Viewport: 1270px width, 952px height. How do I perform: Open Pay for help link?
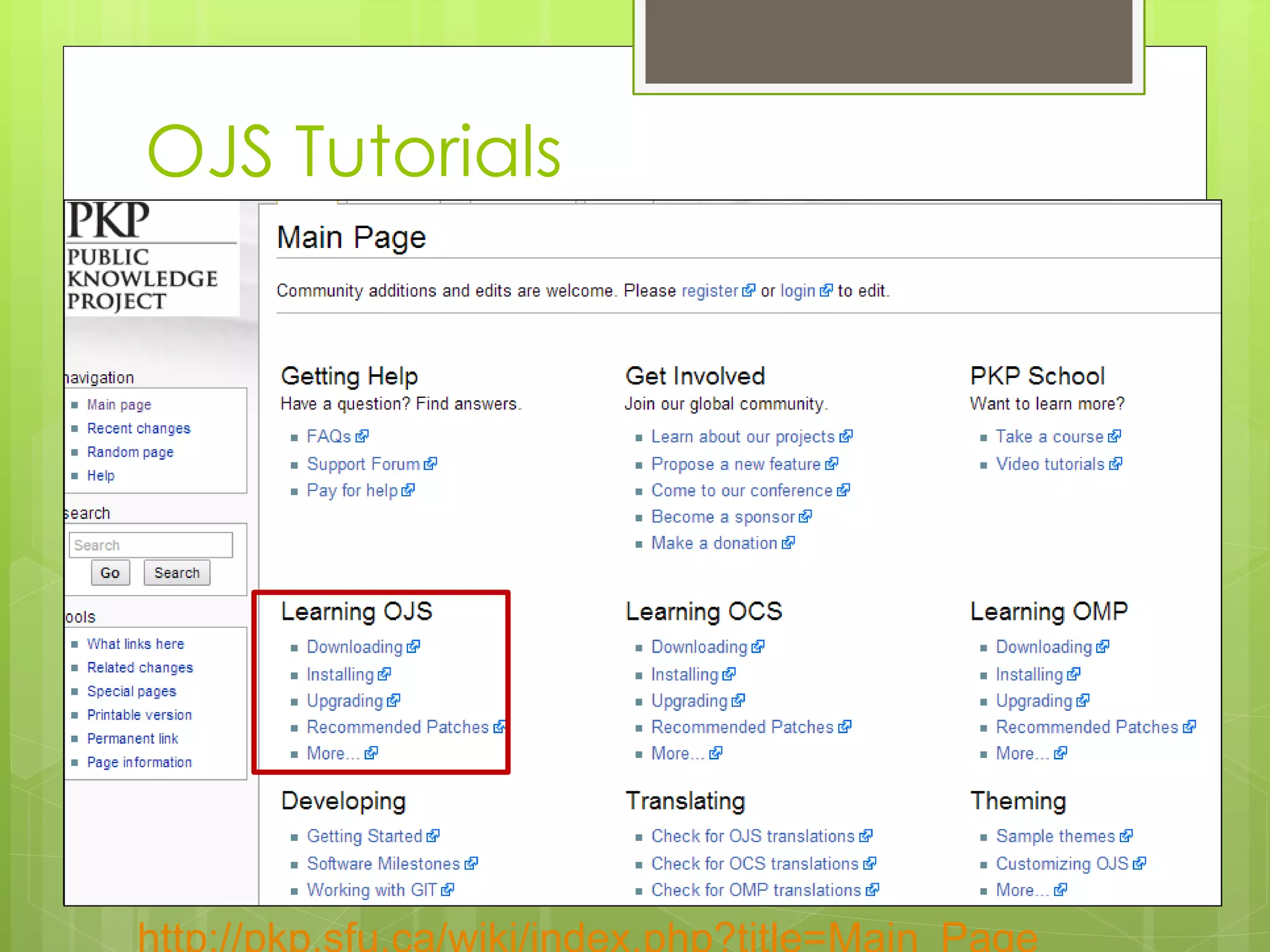[352, 490]
